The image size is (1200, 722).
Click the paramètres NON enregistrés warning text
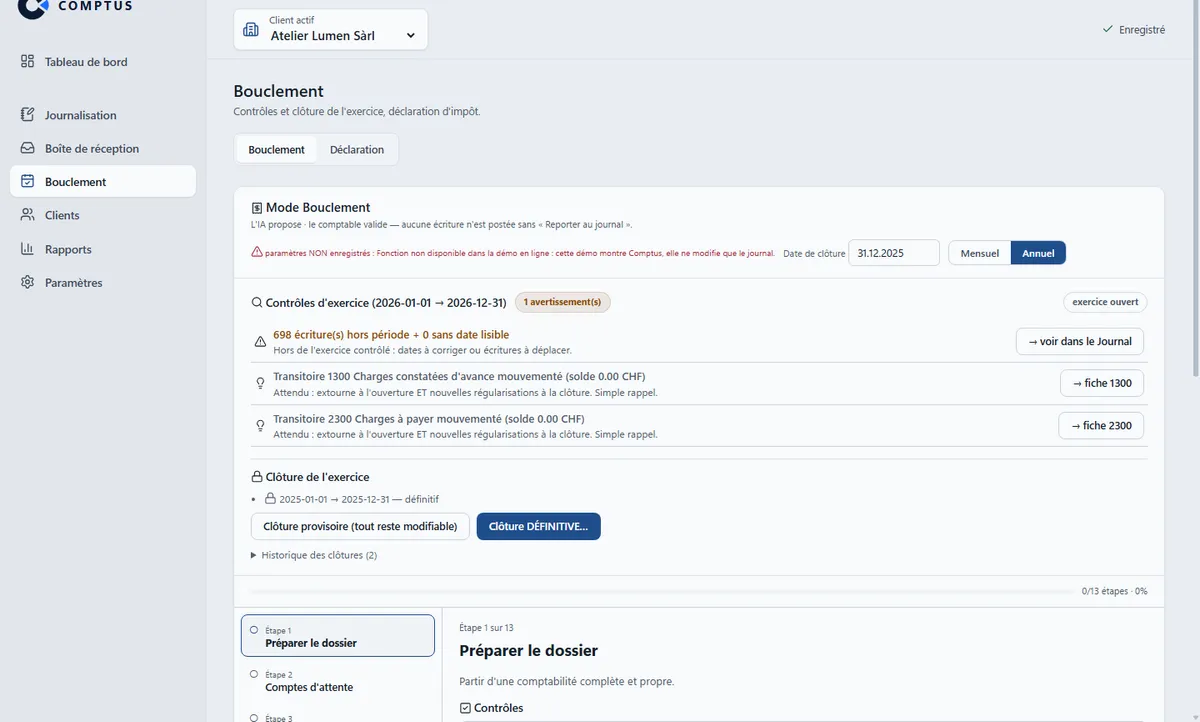520,253
